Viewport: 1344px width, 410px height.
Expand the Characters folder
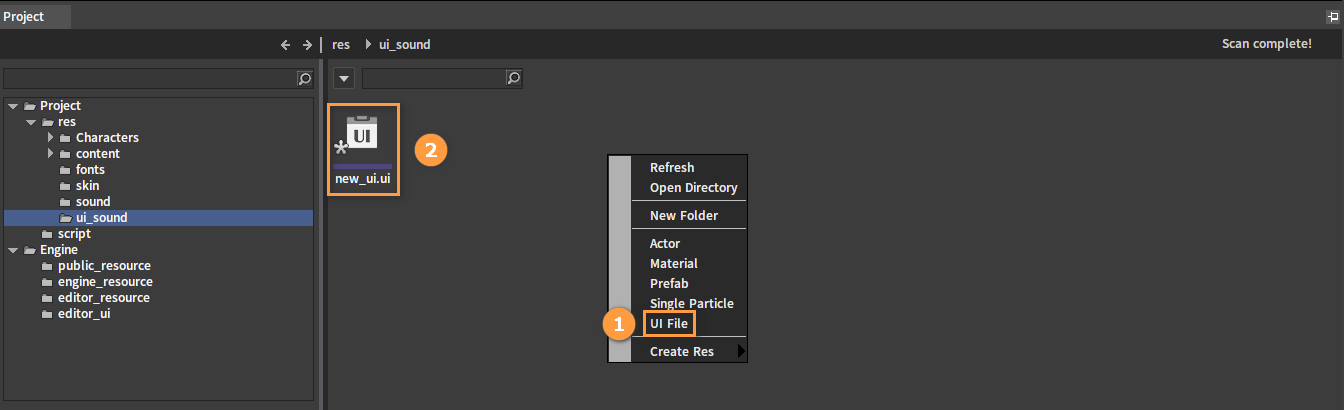[50, 137]
